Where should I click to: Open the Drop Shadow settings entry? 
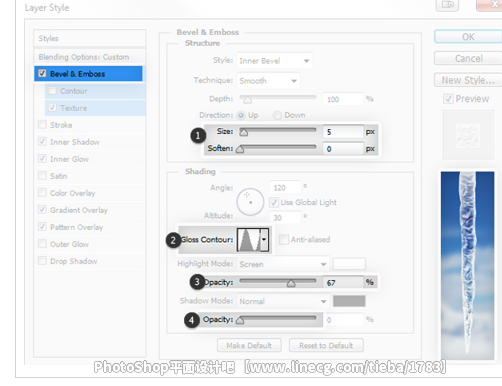tap(73, 261)
